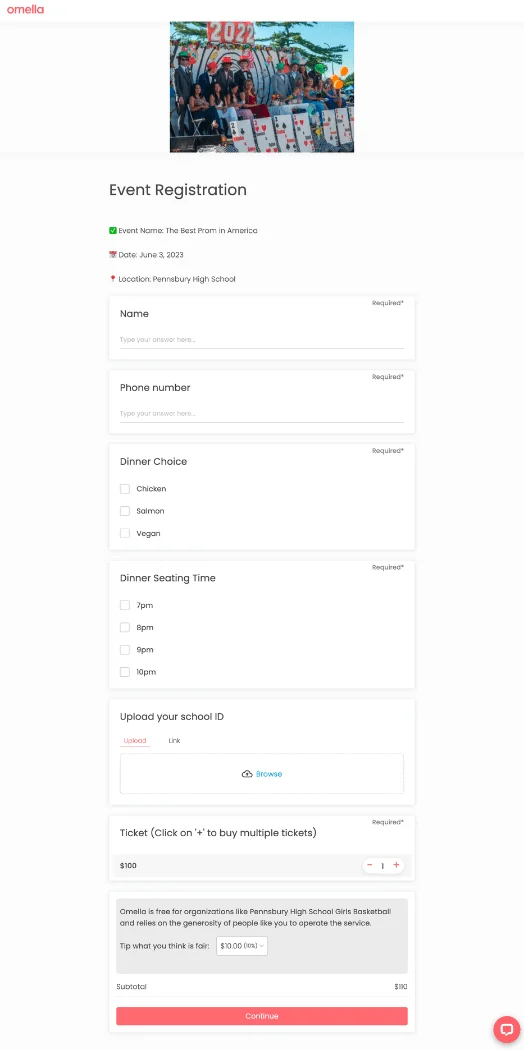The image size is (524, 1050).
Task: Click the $110 subtotal amount
Action: [401, 986]
